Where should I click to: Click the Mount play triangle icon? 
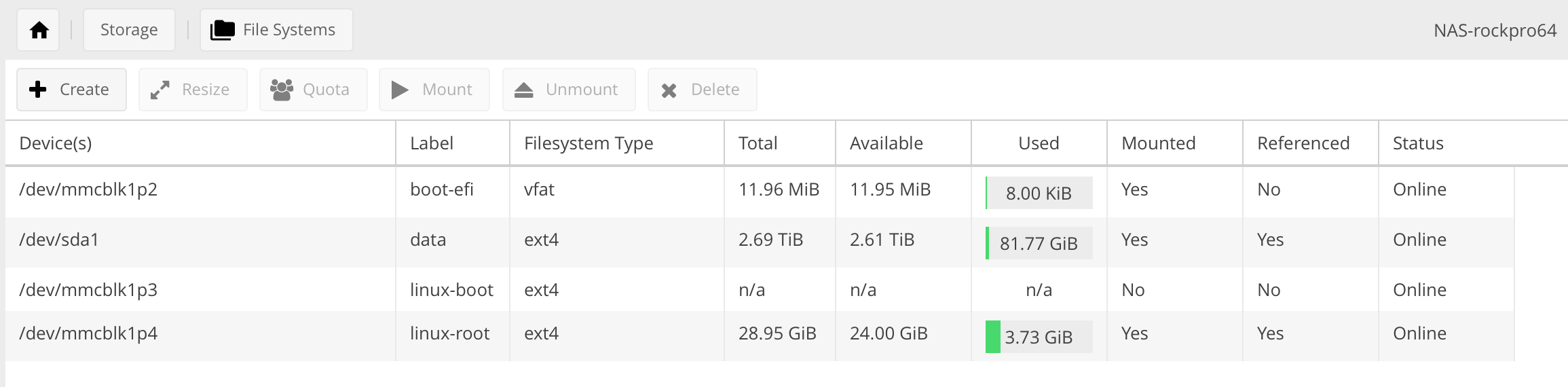point(400,90)
